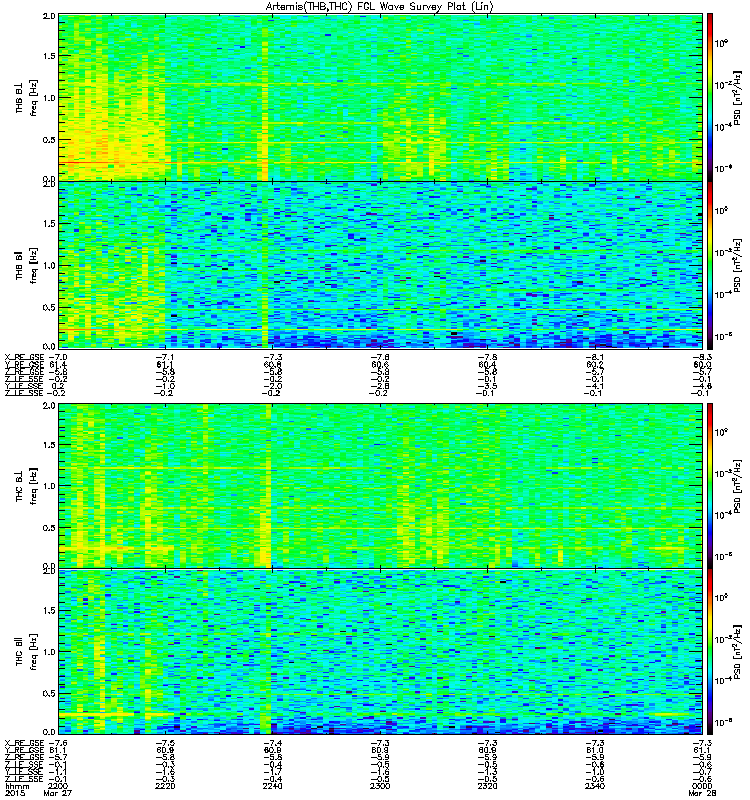The height and width of the screenshot is (800, 750).
Task: Click the 'PSD [nT²/Hz]' label of THC B⊥ color bar
Action: pos(737,486)
